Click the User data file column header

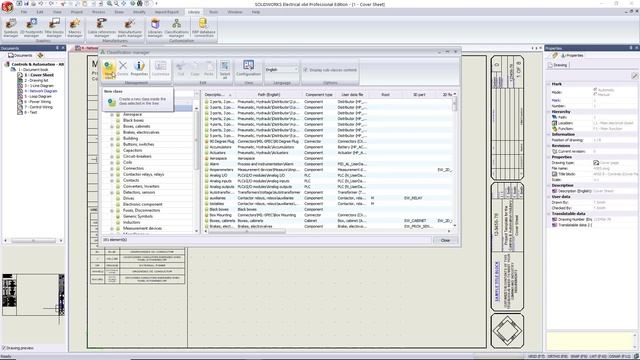coord(352,95)
